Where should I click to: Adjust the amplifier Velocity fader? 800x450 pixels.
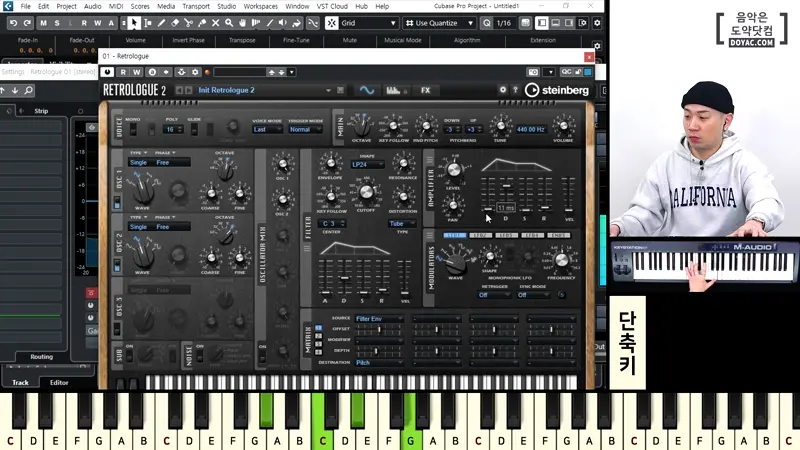(x=568, y=210)
